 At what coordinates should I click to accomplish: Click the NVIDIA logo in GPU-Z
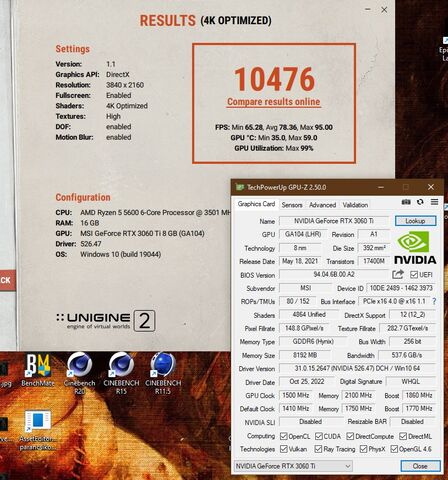tap(415, 247)
